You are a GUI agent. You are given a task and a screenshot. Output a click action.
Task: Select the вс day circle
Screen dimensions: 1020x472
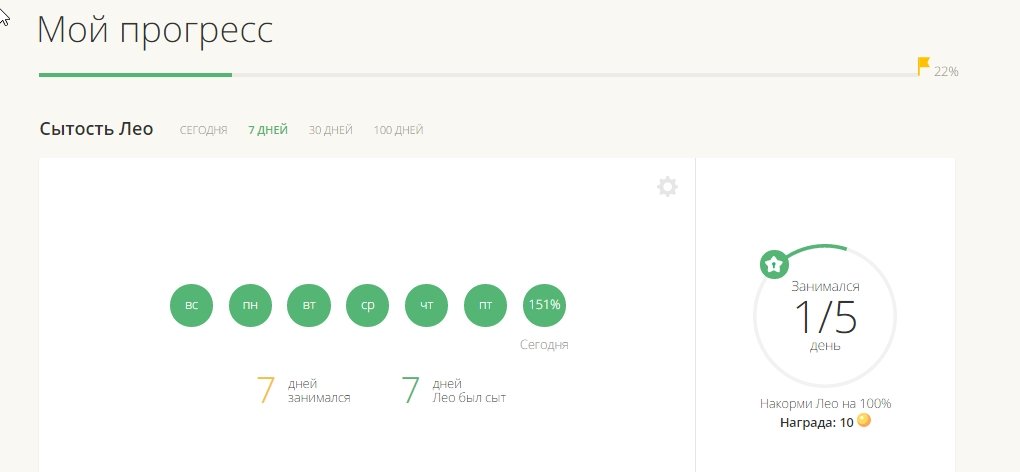point(191,306)
